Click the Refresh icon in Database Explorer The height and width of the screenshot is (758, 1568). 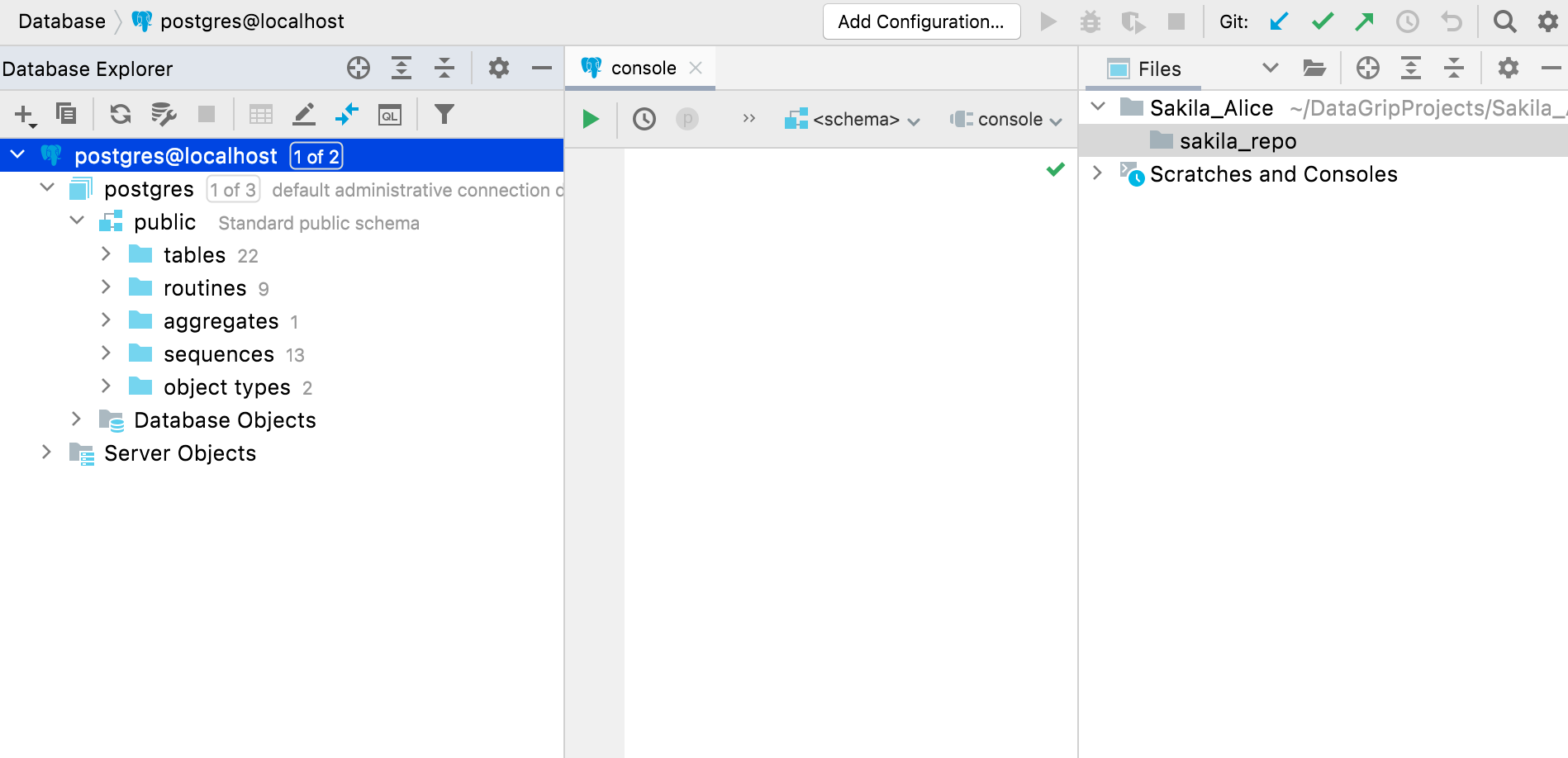click(x=121, y=114)
